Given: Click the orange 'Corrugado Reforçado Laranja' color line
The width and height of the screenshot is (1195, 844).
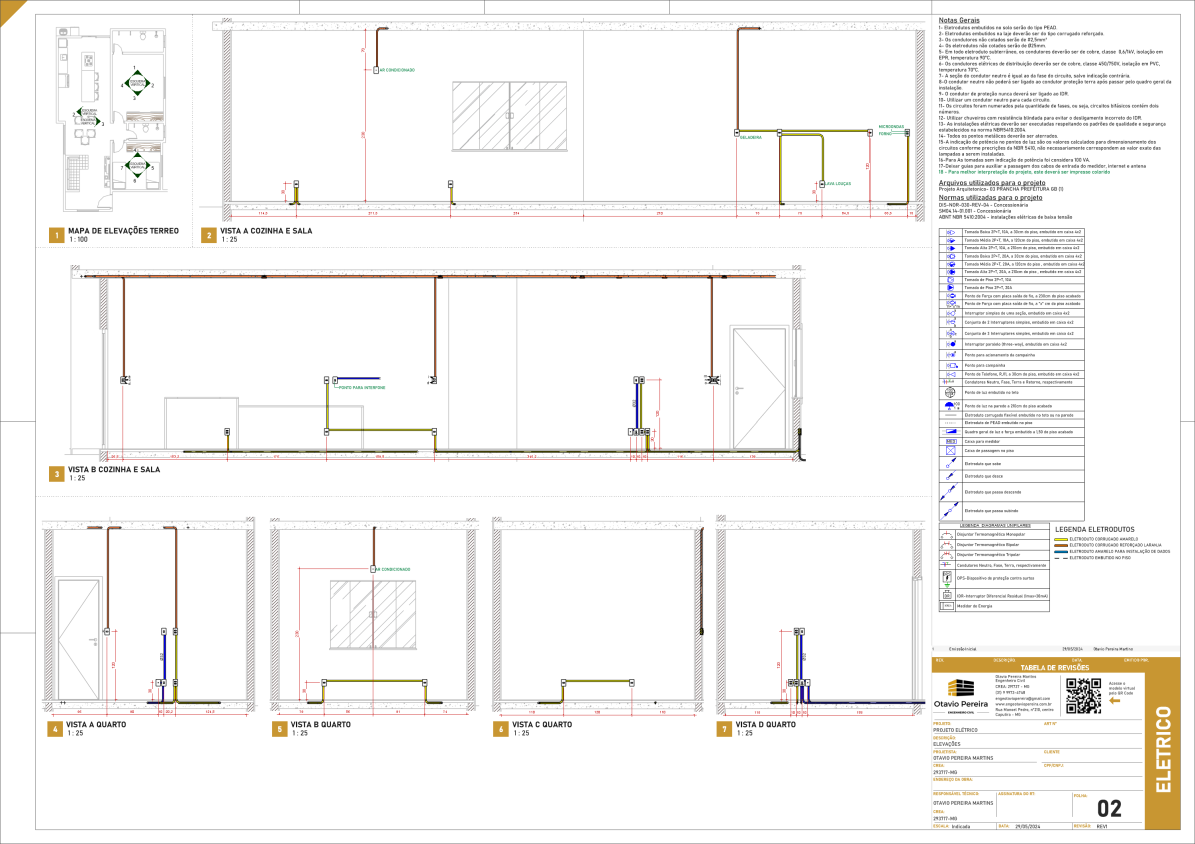Looking at the screenshot, I should point(1061,544).
